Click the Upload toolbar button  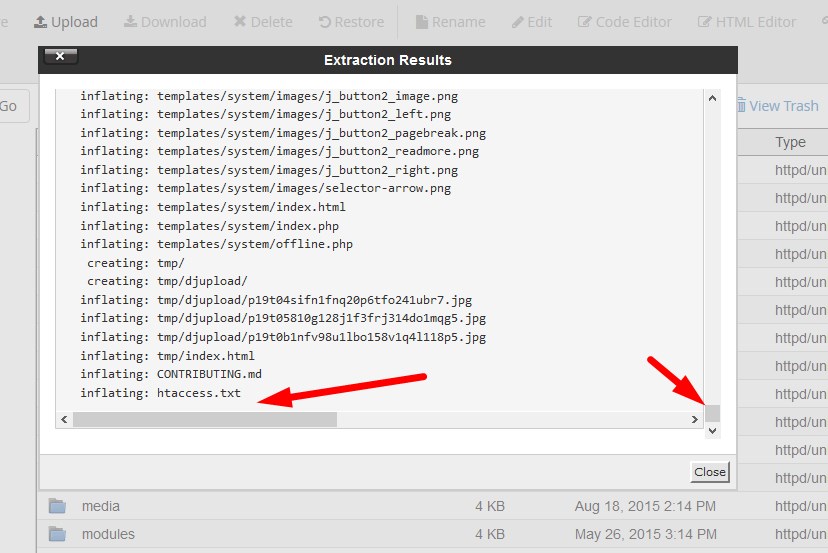click(x=66, y=22)
